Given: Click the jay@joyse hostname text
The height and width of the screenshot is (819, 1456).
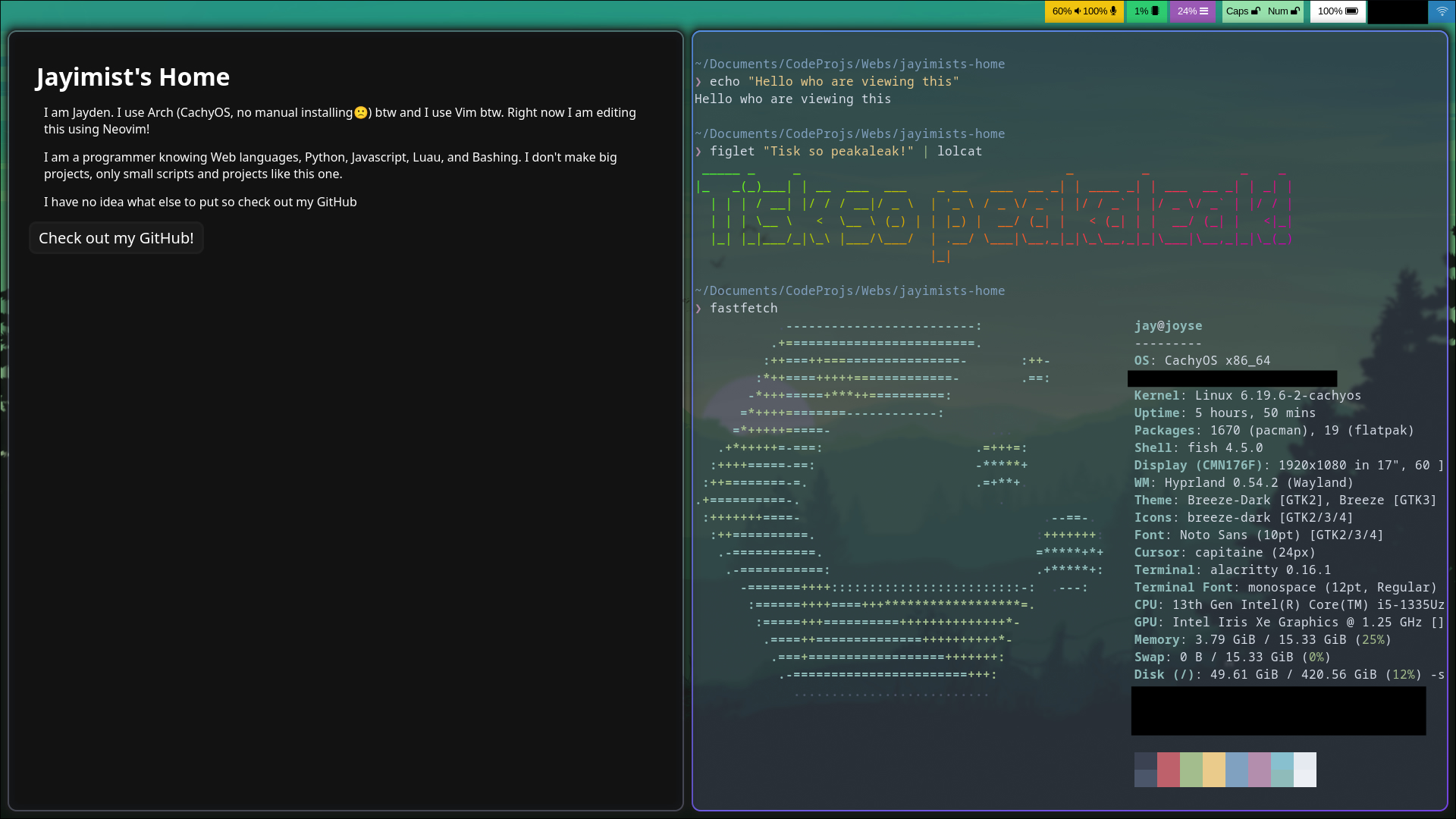Looking at the screenshot, I should point(1168,326).
